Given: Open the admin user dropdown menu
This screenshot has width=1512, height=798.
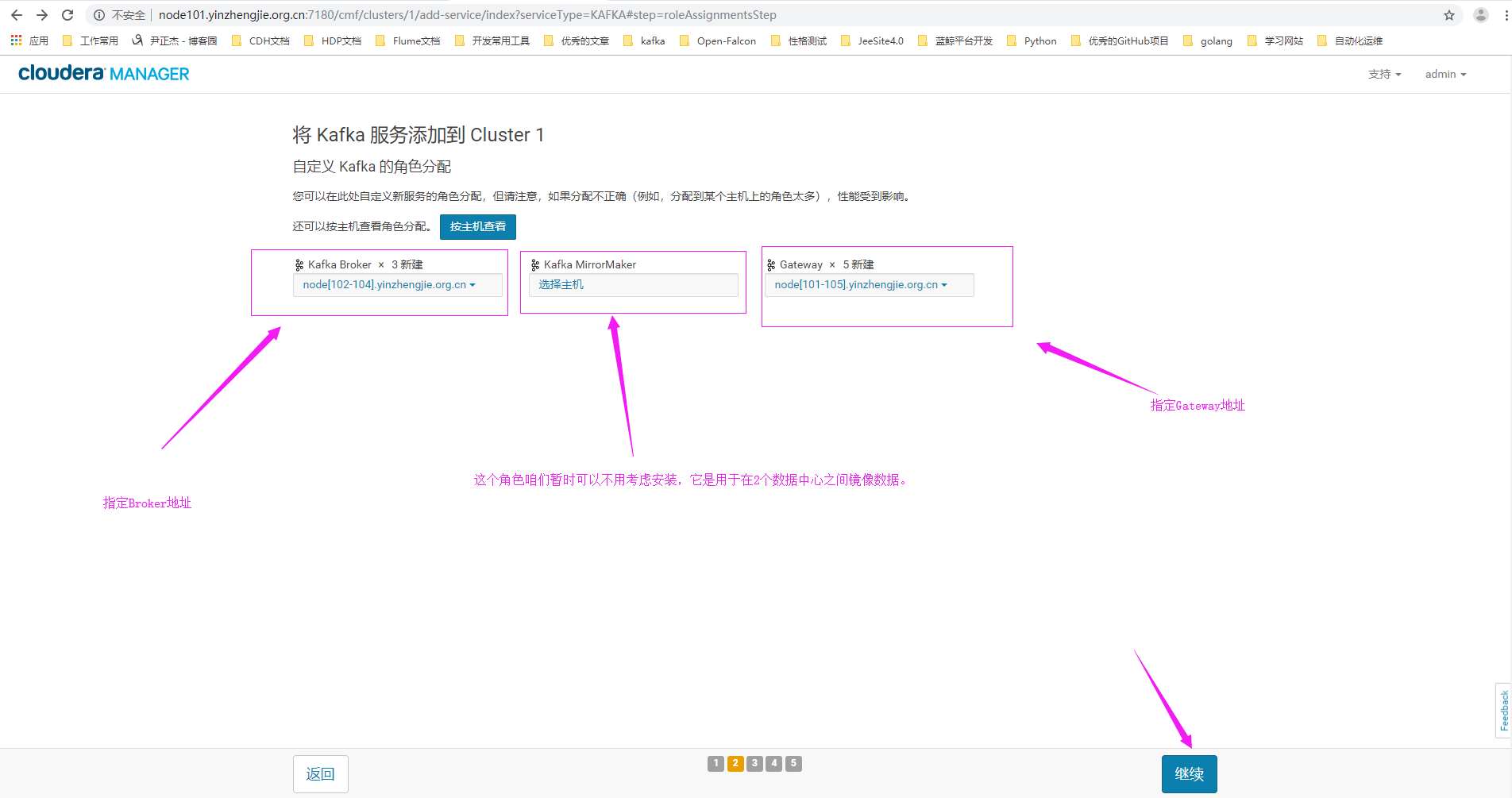Looking at the screenshot, I should click(x=1445, y=74).
